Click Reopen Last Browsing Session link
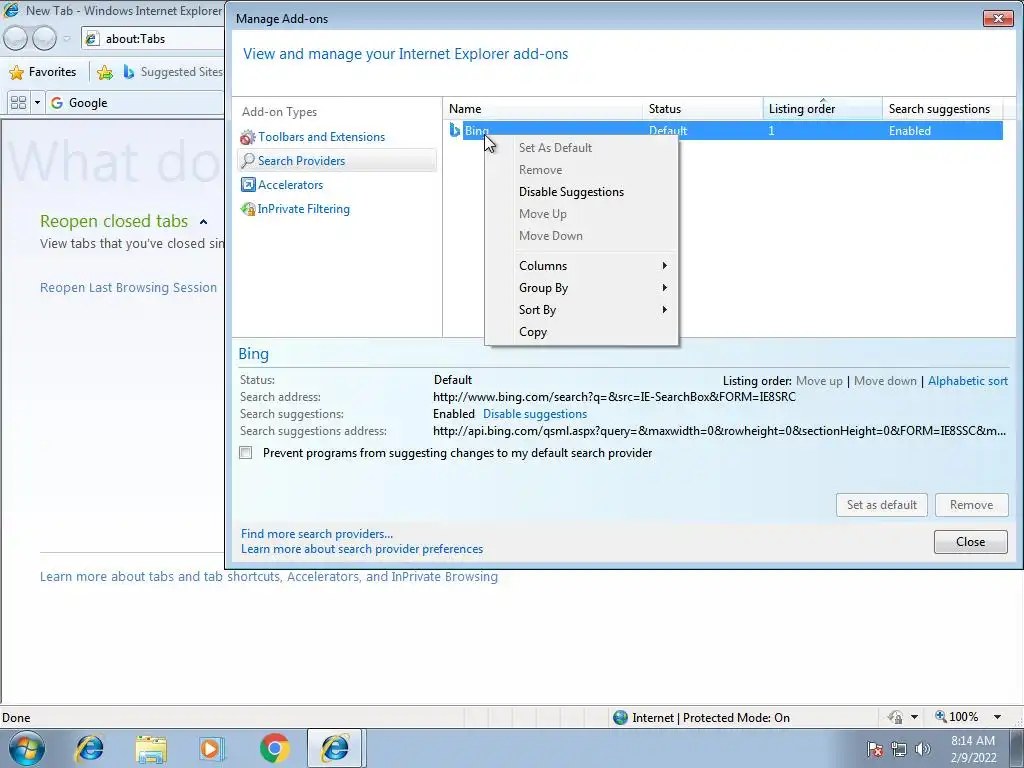1024x768 pixels. (x=128, y=287)
